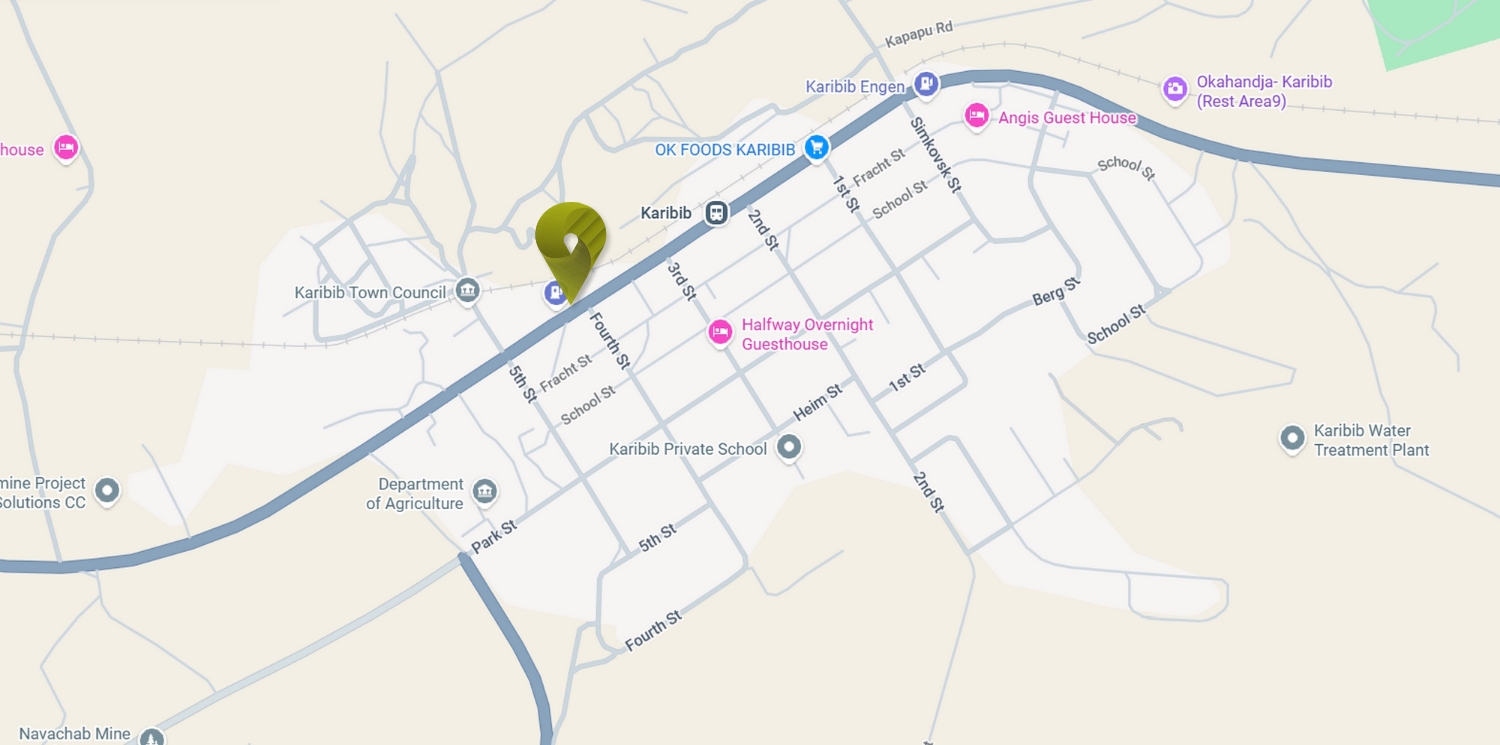Click the Karibib Private School marker icon
The height and width of the screenshot is (745, 1500).
click(790, 447)
